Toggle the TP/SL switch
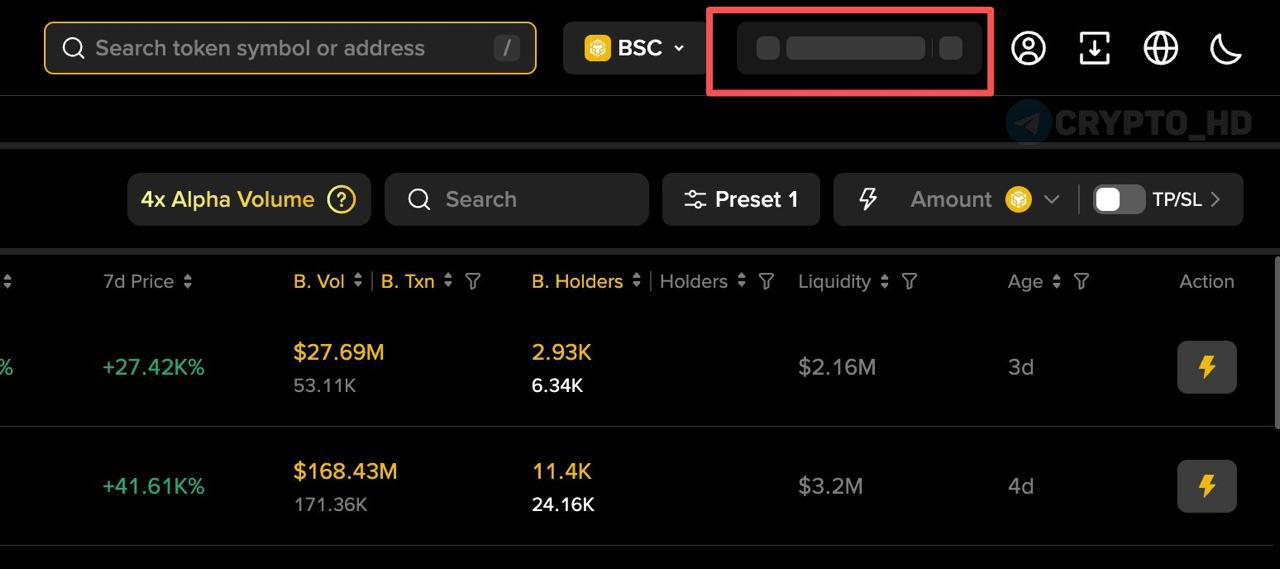The height and width of the screenshot is (569, 1280). tap(1118, 199)
